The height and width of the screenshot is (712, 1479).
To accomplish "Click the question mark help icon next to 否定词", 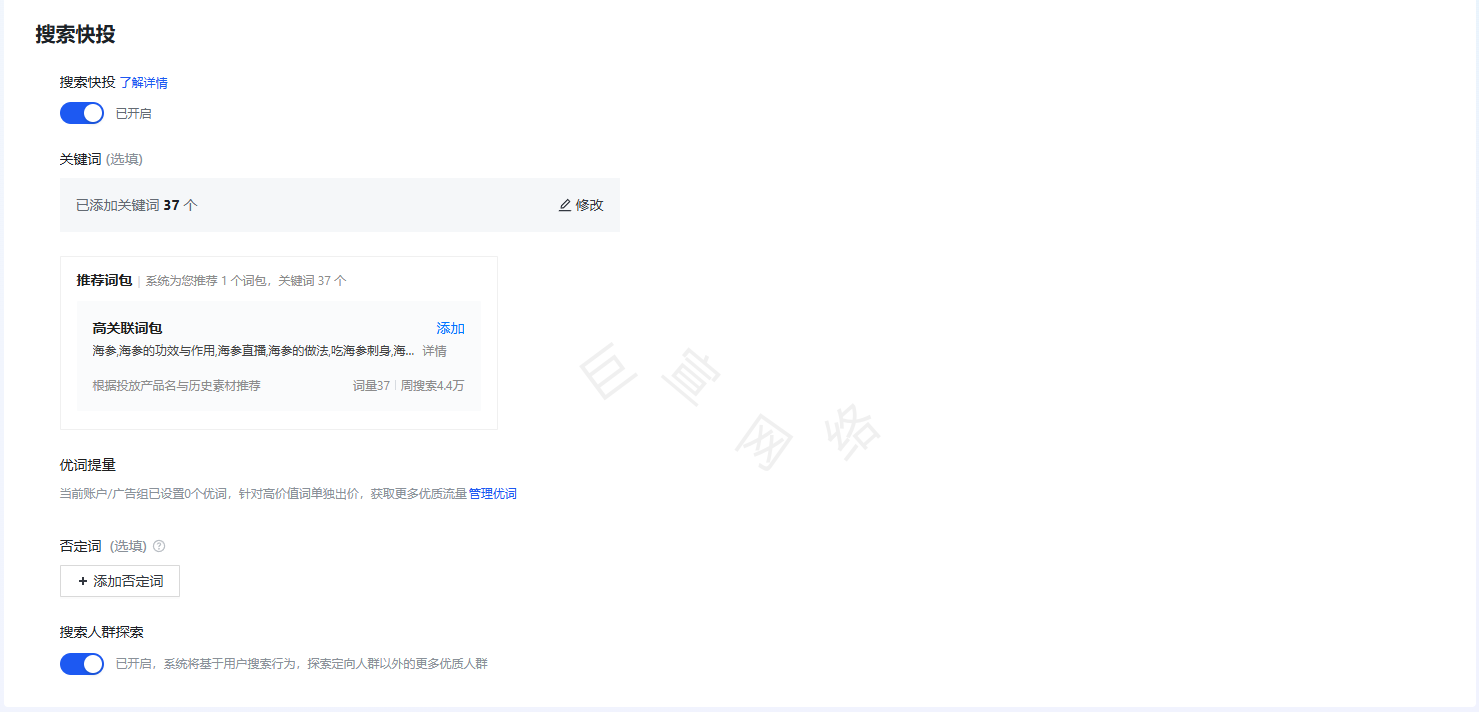I will tap(160, 546).
